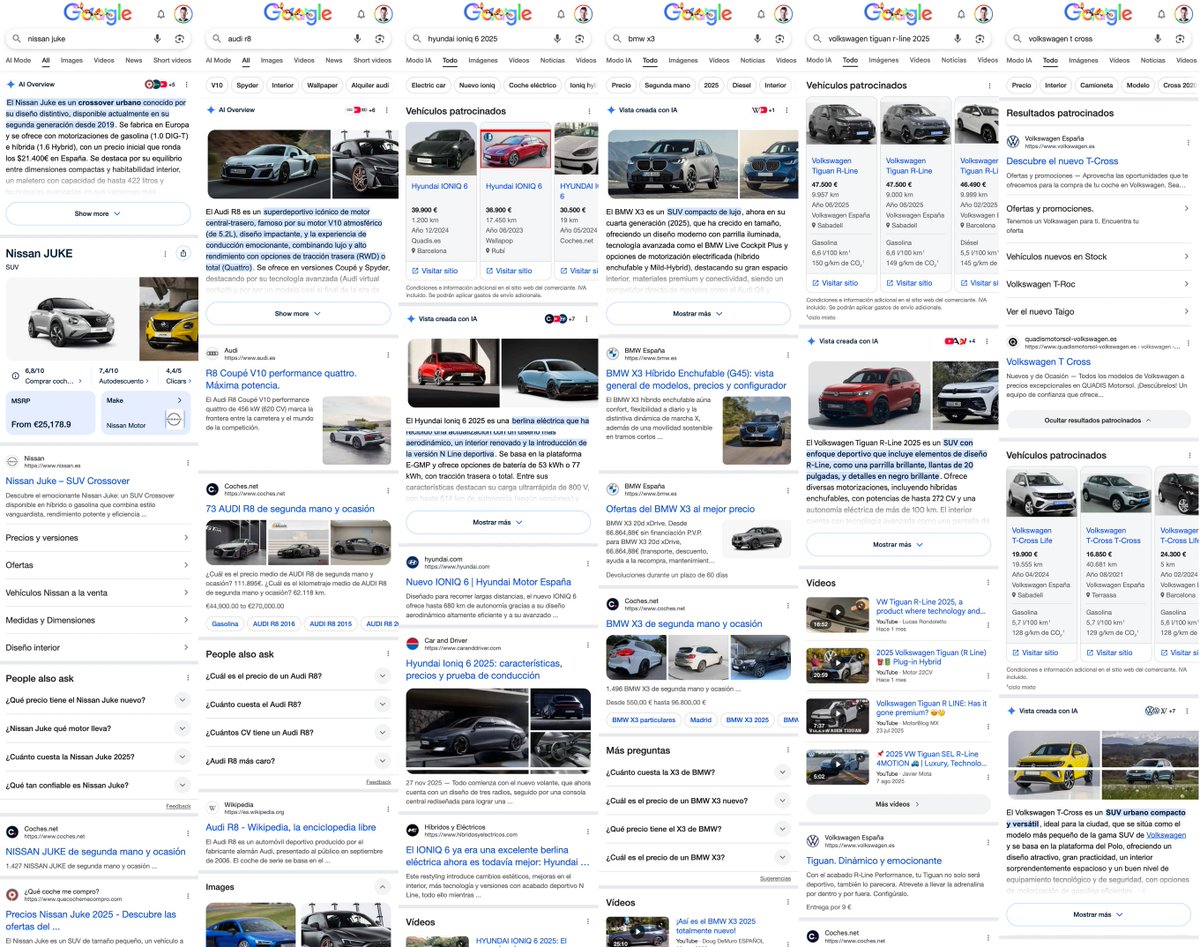
Task: Tap the microphone icon in the nissan juke search bar
Action: click(x=157, y=38)
